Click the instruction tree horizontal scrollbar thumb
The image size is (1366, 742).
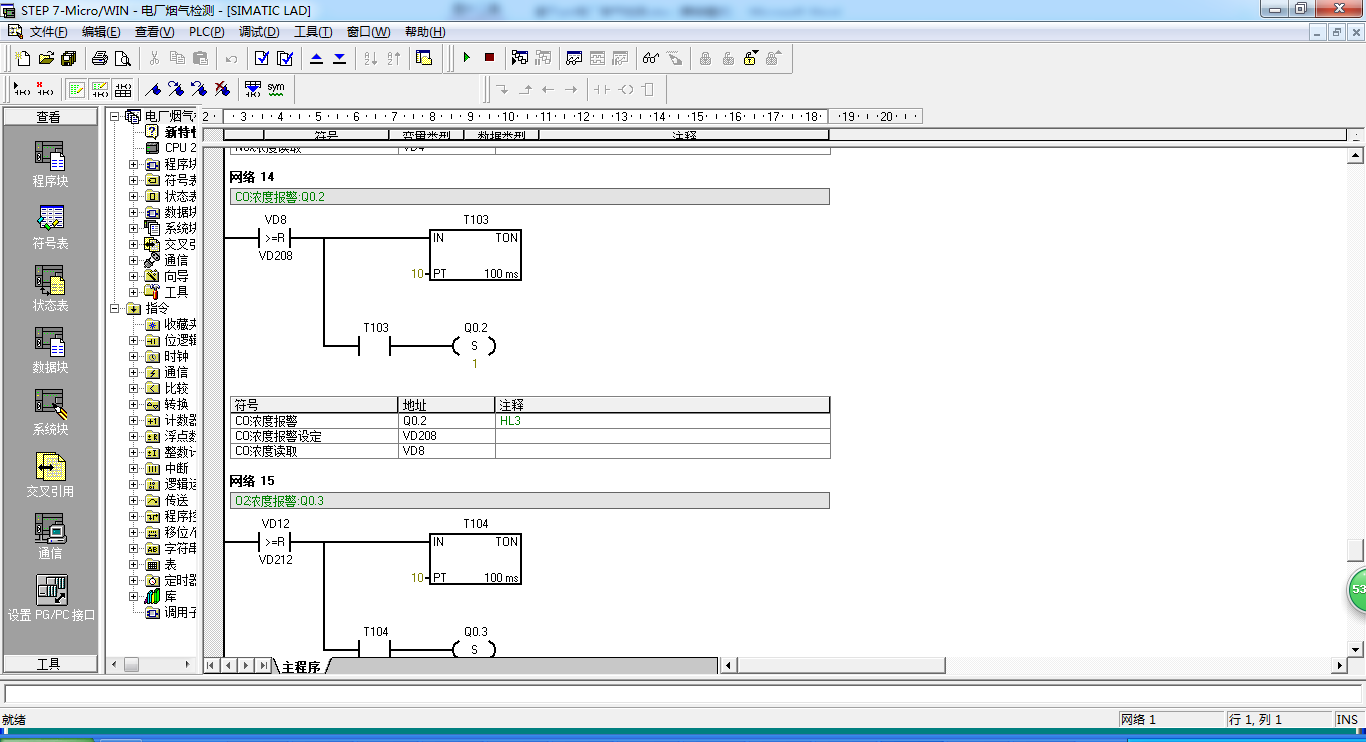click(131, 664)
